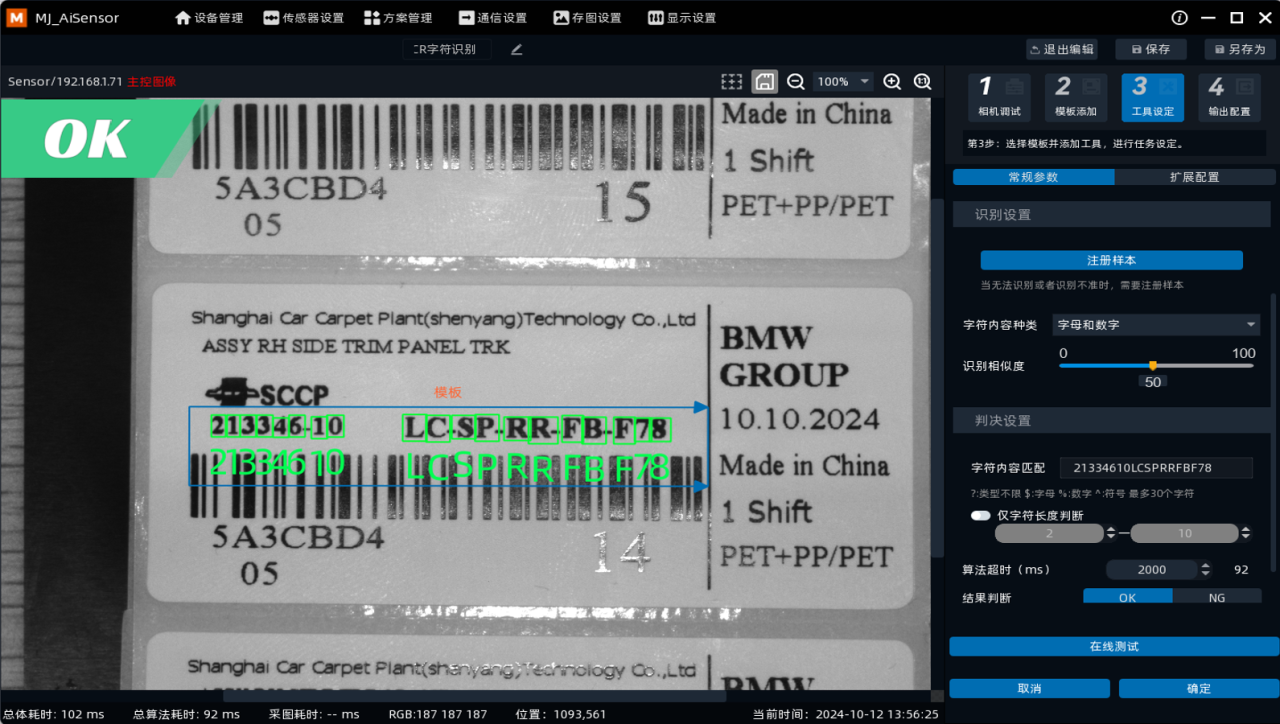
Task: Expand the 字符内容种类 dropdown
Action: (x=1156, y=325)
